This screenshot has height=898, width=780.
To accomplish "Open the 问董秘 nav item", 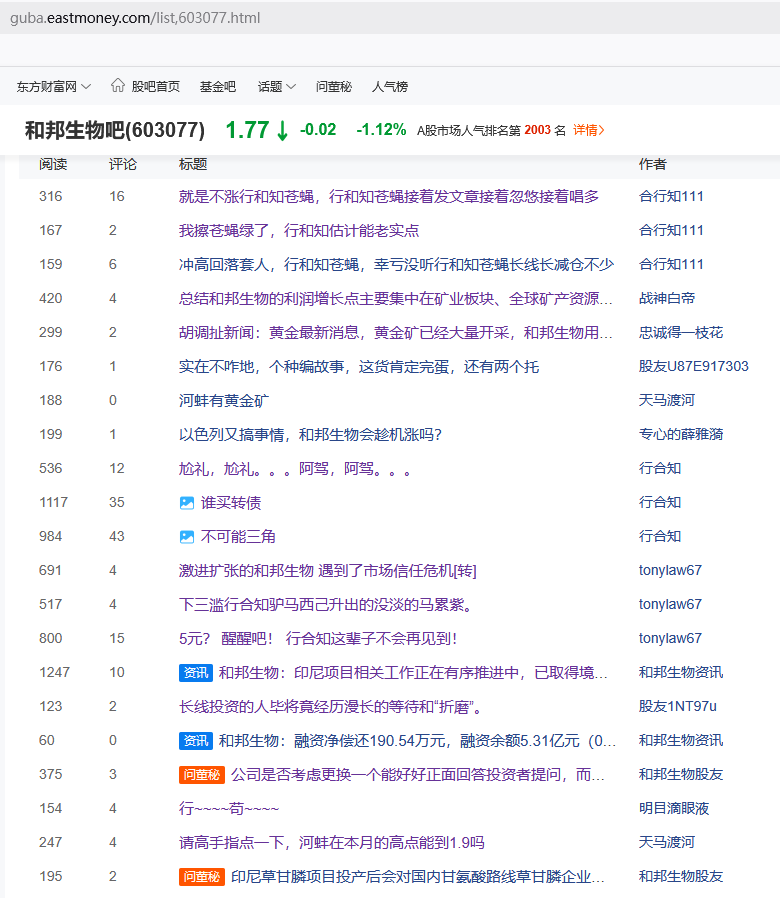I will click(334, 86).
